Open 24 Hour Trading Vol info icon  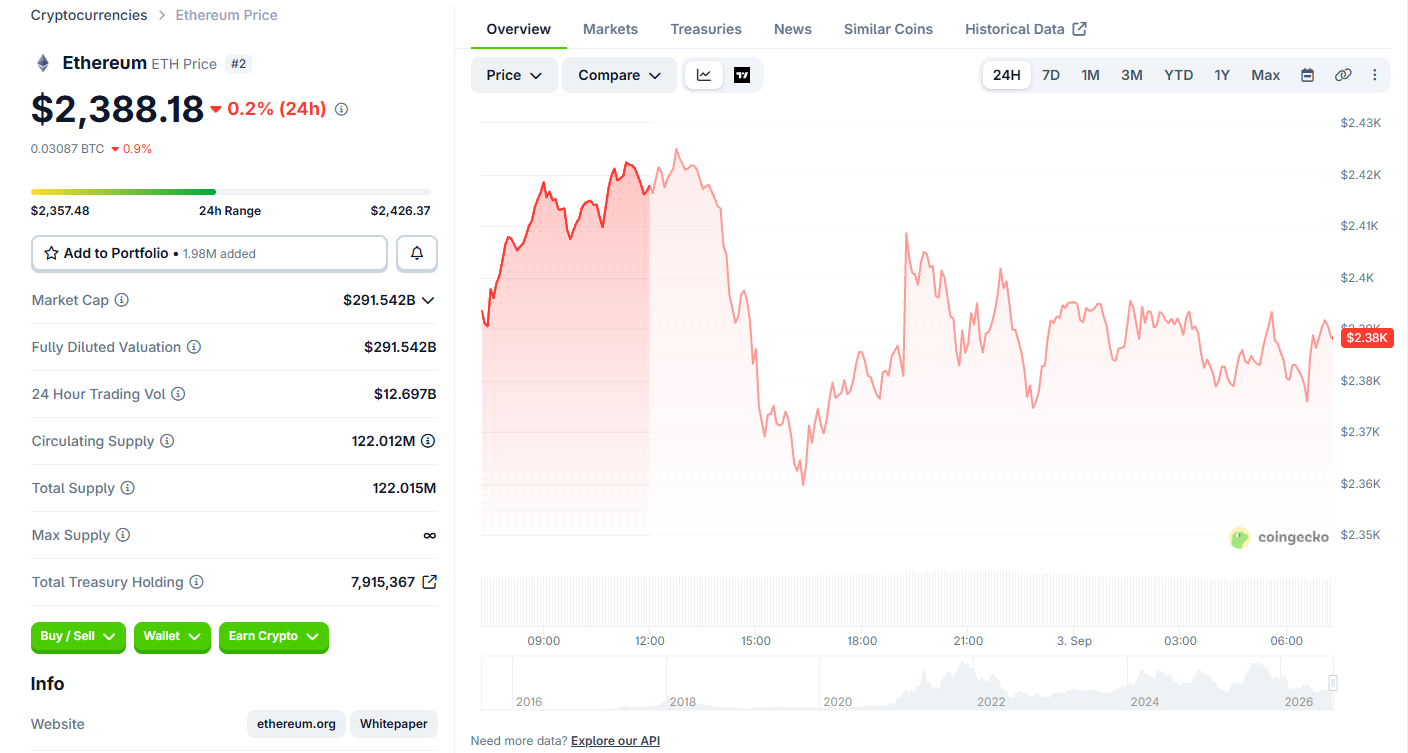[178, 394]
